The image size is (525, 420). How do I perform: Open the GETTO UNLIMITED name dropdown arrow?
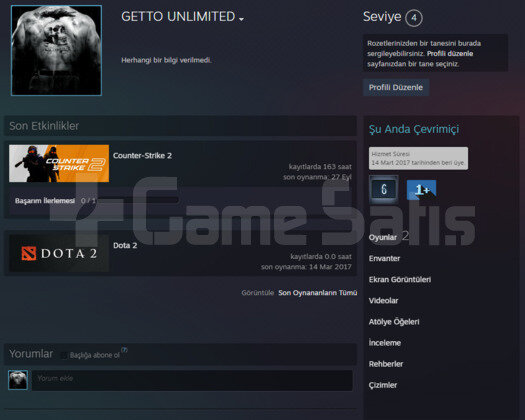tap(241, 19)
